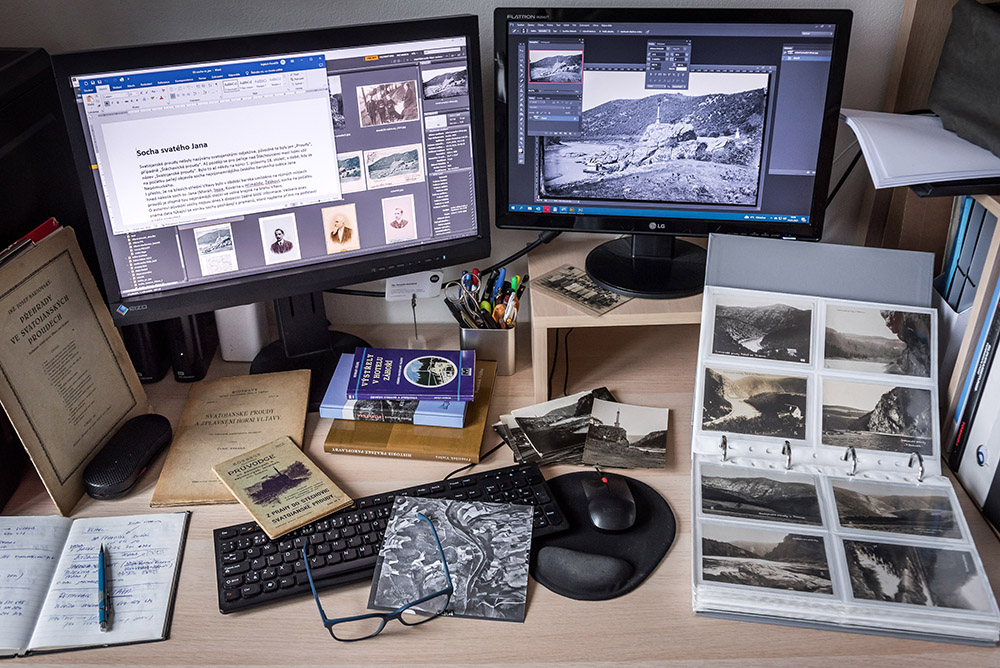Click the tool preset icon in Photoshop options bar
The width and height of the screenshot is (1000, 668).
pyautogui.click(x=517, y=31)
